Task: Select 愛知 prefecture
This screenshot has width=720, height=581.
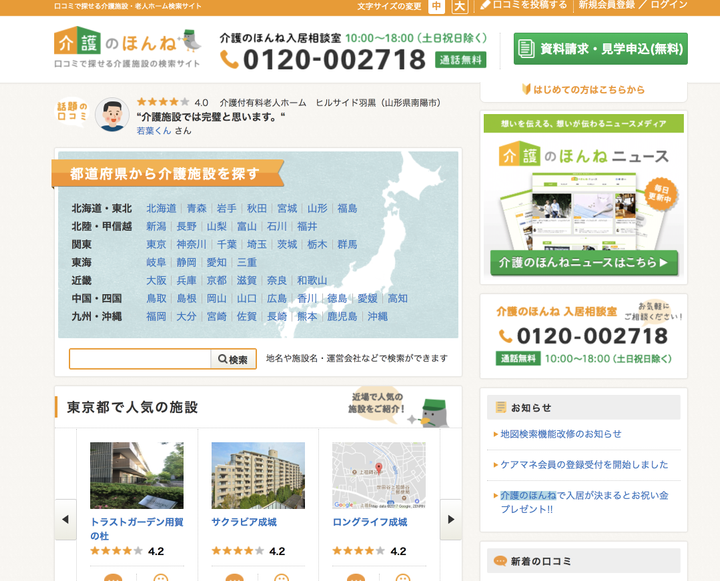Action: coord(216,262)
